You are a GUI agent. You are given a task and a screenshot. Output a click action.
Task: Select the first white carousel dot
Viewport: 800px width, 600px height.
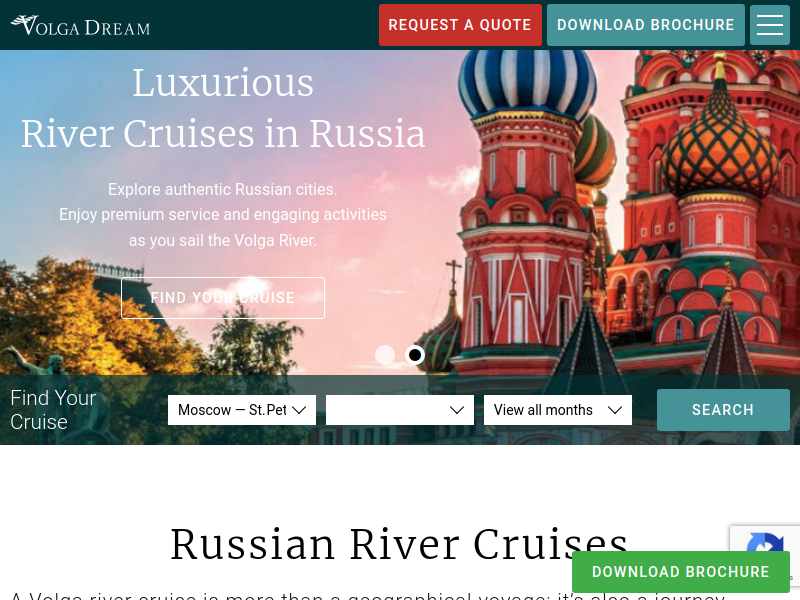click(x=385, y=355)
